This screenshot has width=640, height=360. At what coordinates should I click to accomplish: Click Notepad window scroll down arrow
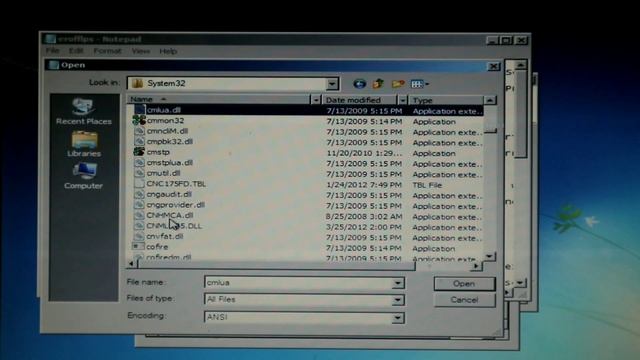(x=520, y=282)
